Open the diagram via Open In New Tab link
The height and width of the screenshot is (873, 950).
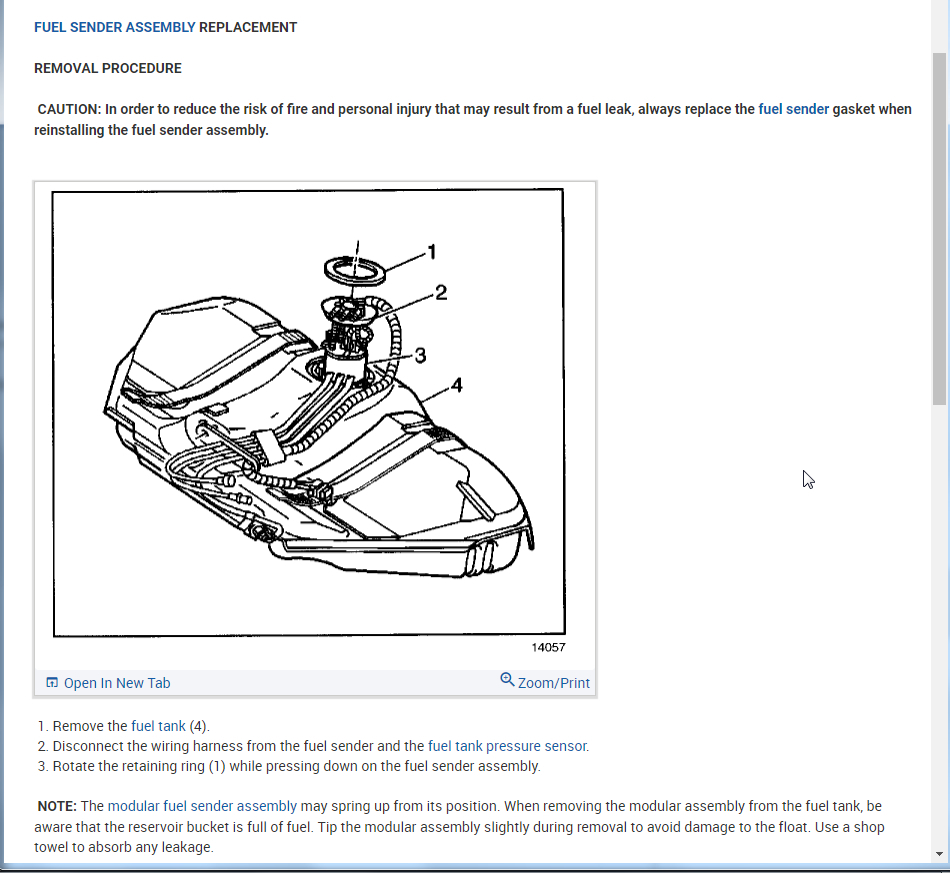pos(117,683)
